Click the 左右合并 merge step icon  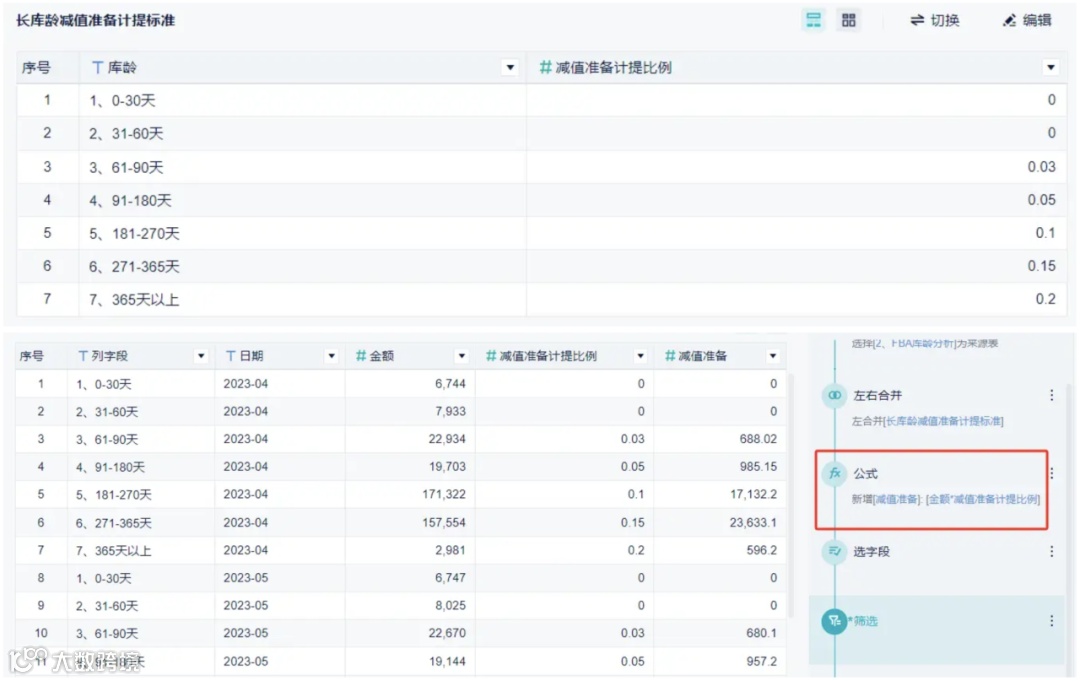point(834,395)
